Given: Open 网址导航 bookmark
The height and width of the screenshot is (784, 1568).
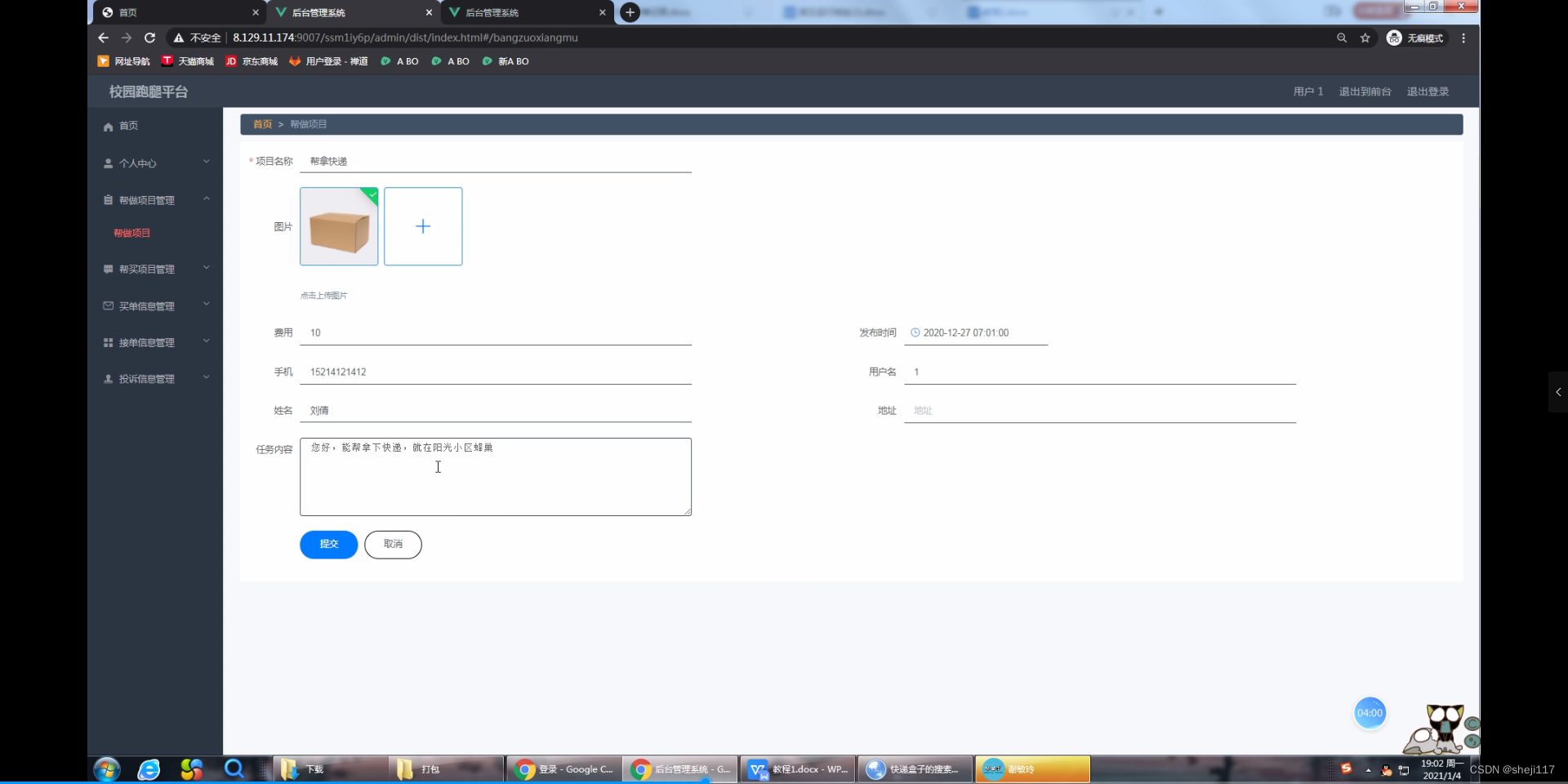Looking at the screenshot, I should (123, 61).
